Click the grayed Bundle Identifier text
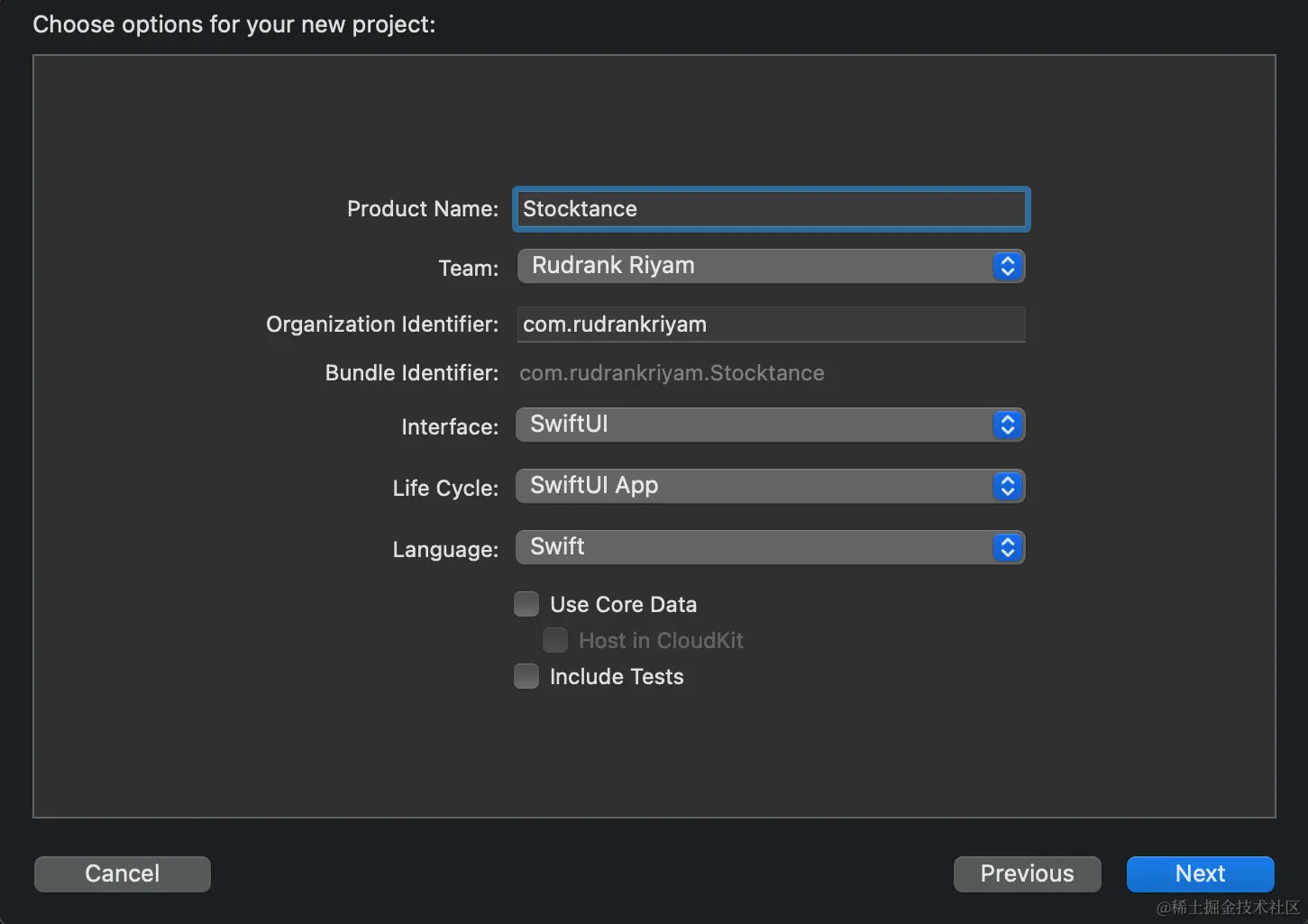 point(672,372)
